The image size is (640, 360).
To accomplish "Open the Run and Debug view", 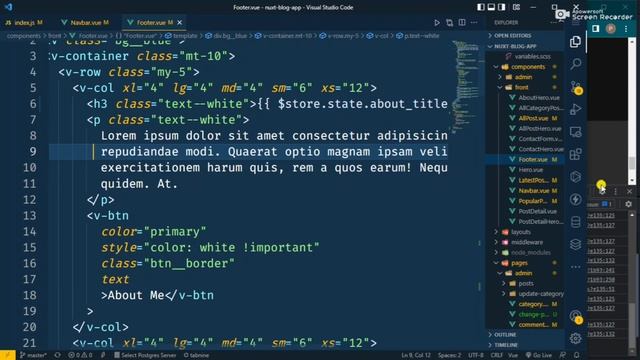I will (x=576, y=109).
